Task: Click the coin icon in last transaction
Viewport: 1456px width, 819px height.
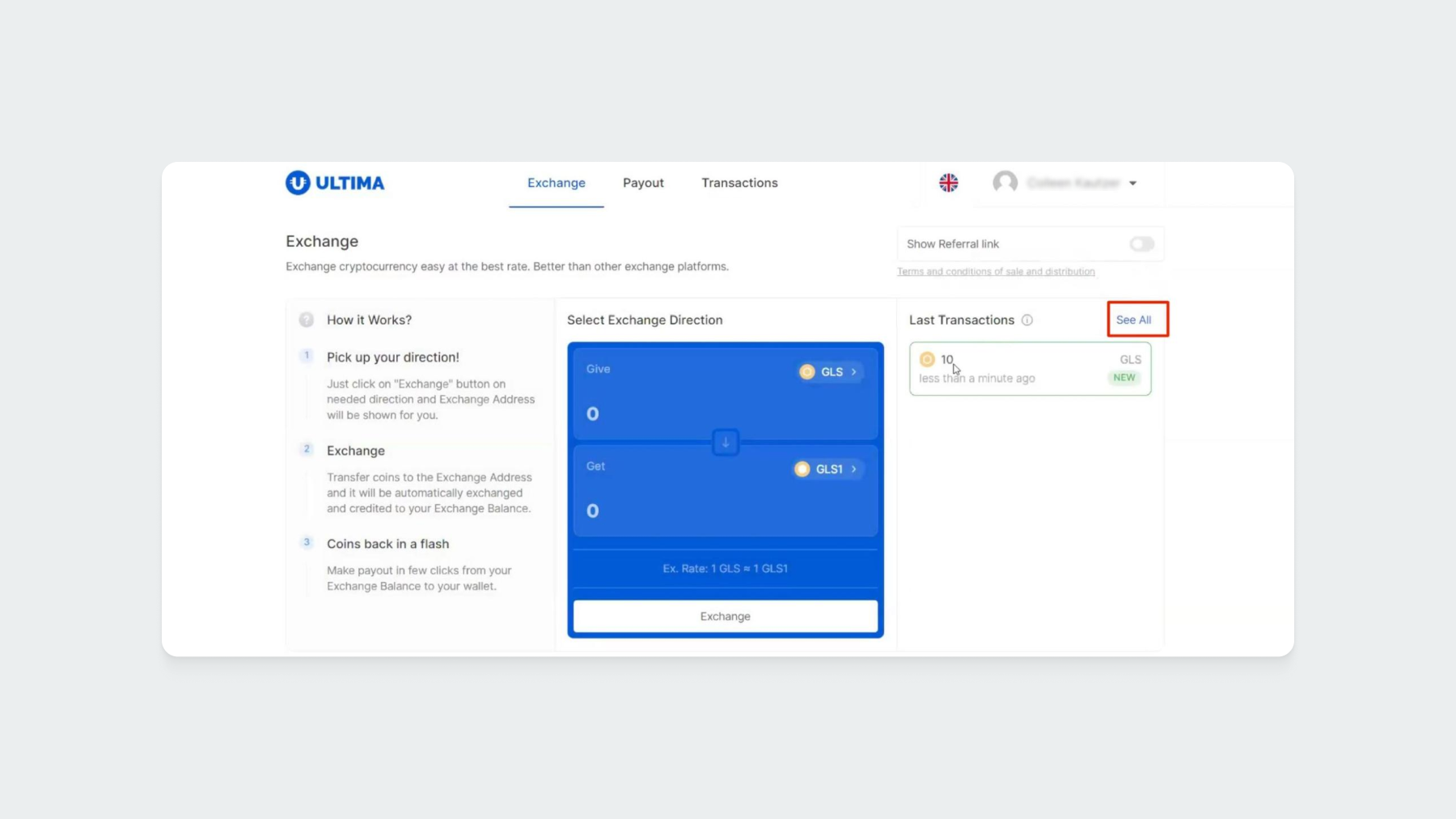Action: click(927, 359)
